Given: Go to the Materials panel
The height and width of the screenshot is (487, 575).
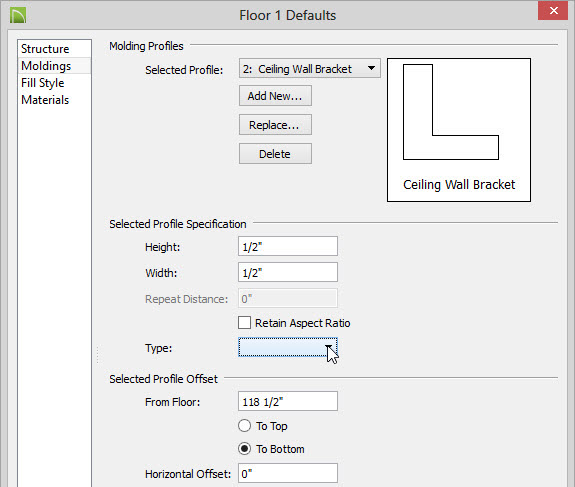Looking at the screenshot, I should pos(45,100).
